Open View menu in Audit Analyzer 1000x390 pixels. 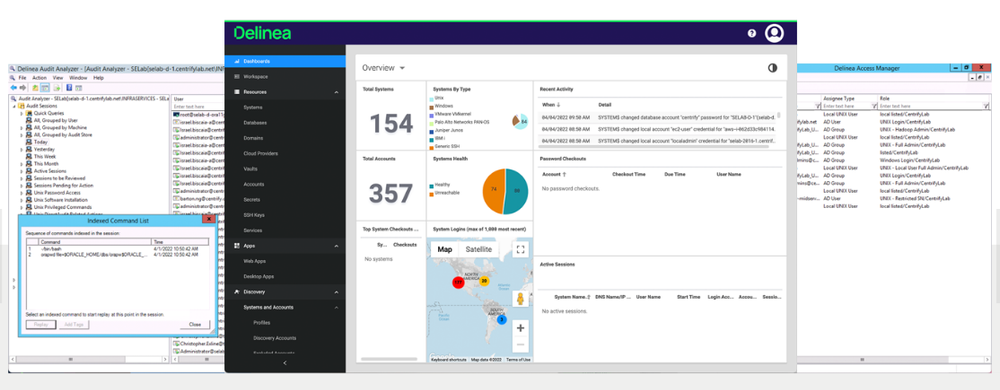(58, 78)
